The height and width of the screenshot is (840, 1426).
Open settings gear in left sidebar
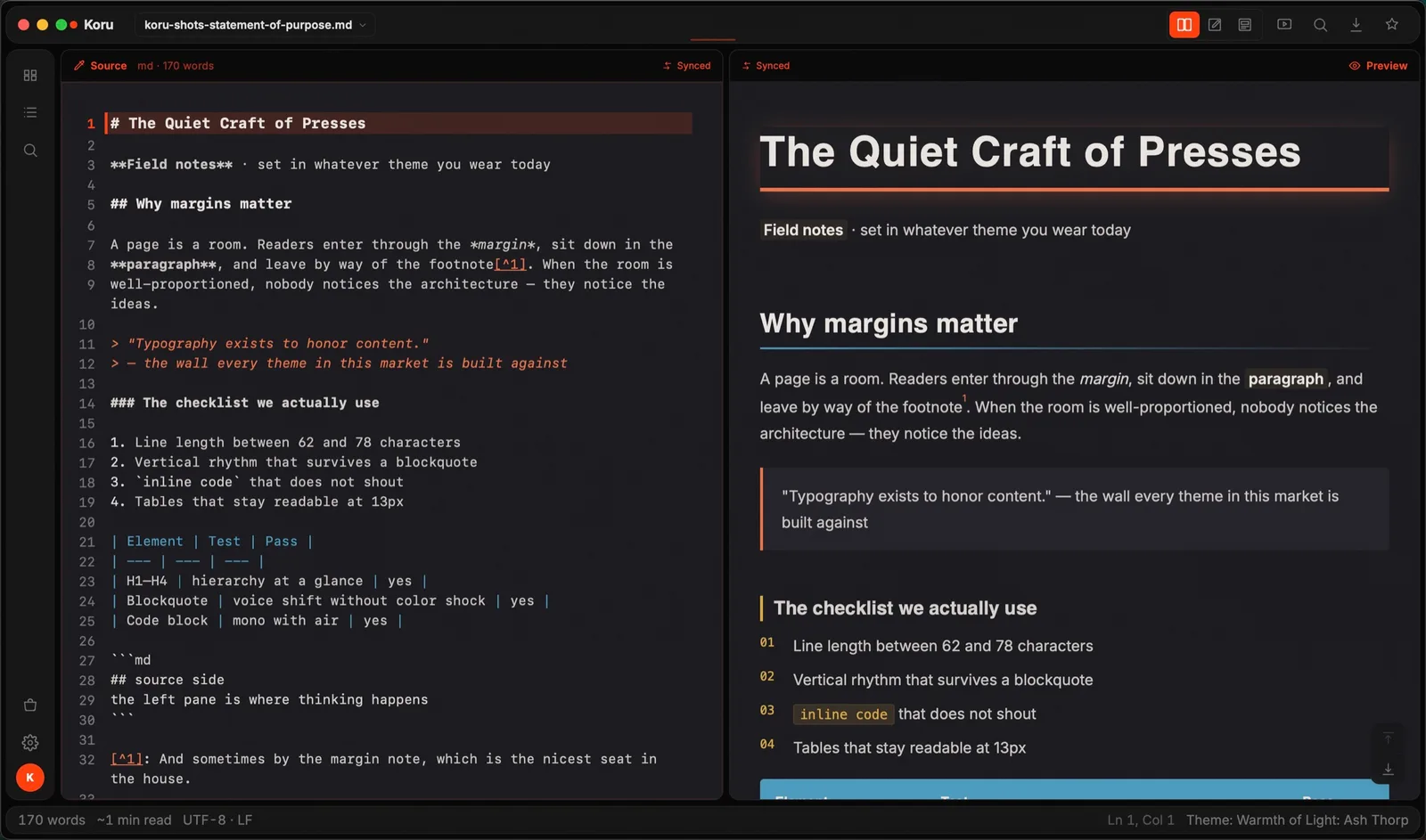pos(30,742)
